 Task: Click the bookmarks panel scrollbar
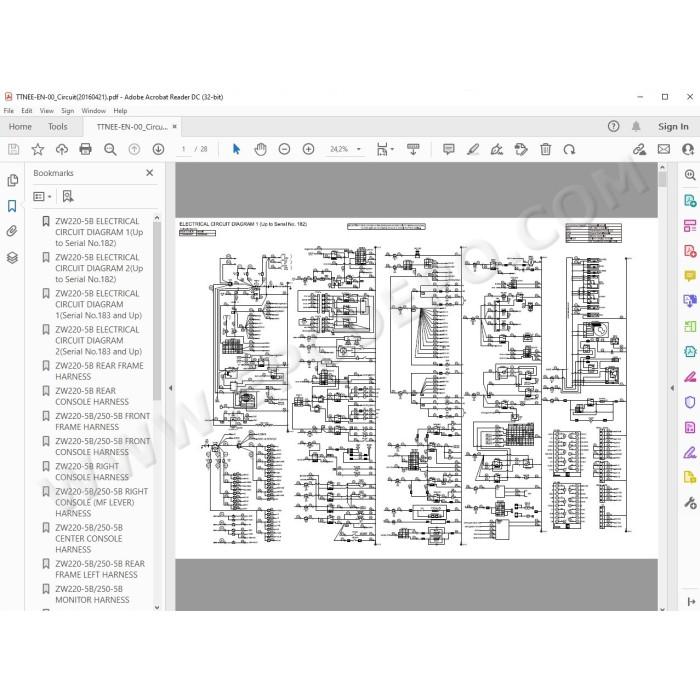[x=157, y=310]
